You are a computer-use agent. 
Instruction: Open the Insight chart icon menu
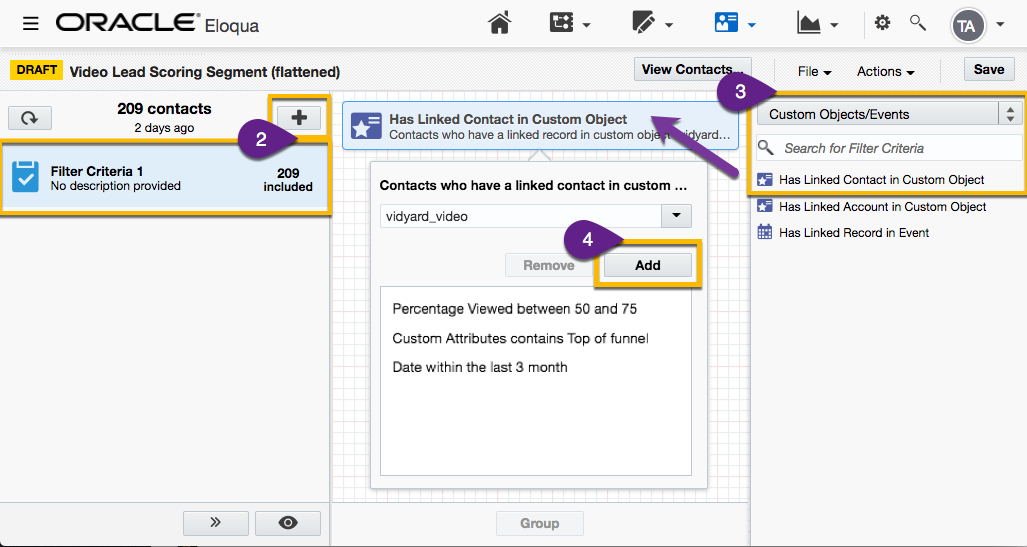coord(809,23)
